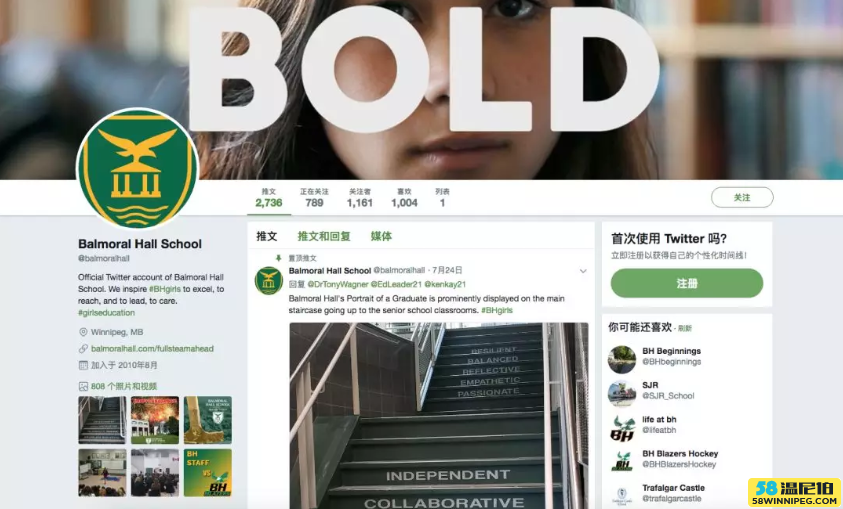
Task: Expand the pinned tweet options chevron
Action: pyautogui.click(x=583, y=271)
